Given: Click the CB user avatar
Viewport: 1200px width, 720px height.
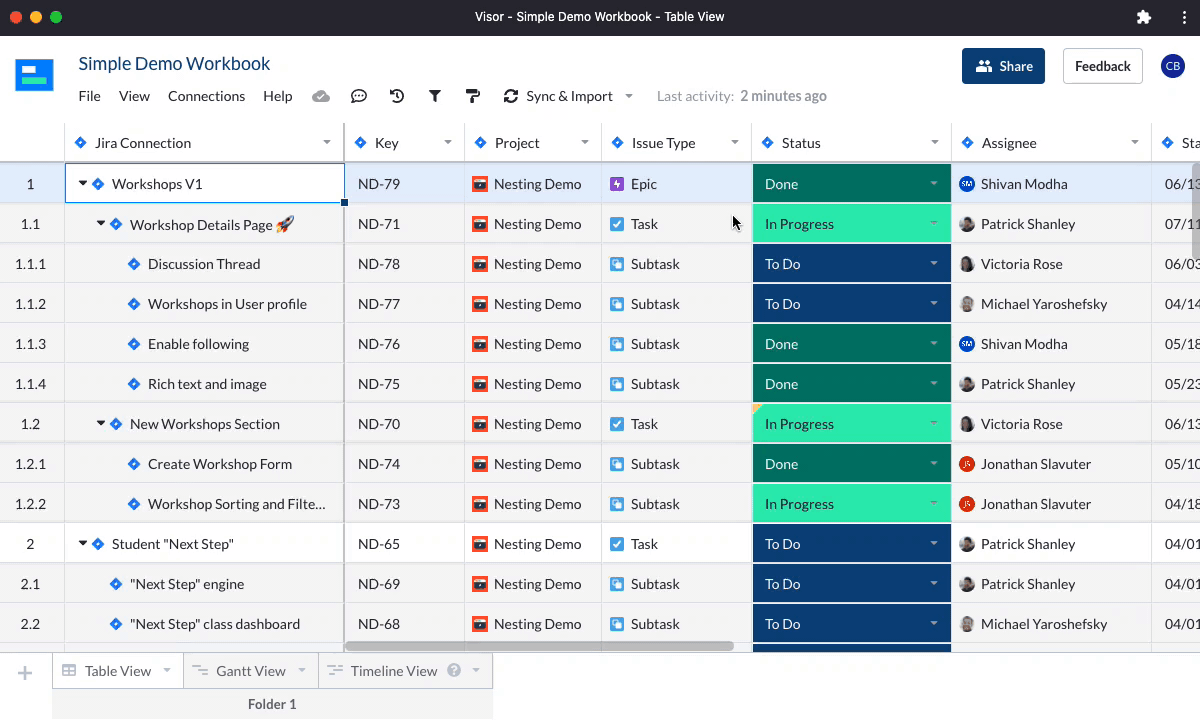Looking at the screenshot, I should [1172, 66].
